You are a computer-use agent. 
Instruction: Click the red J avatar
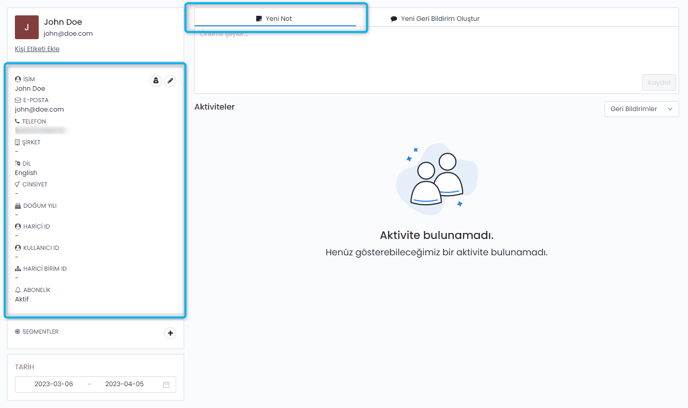(27, 27)
